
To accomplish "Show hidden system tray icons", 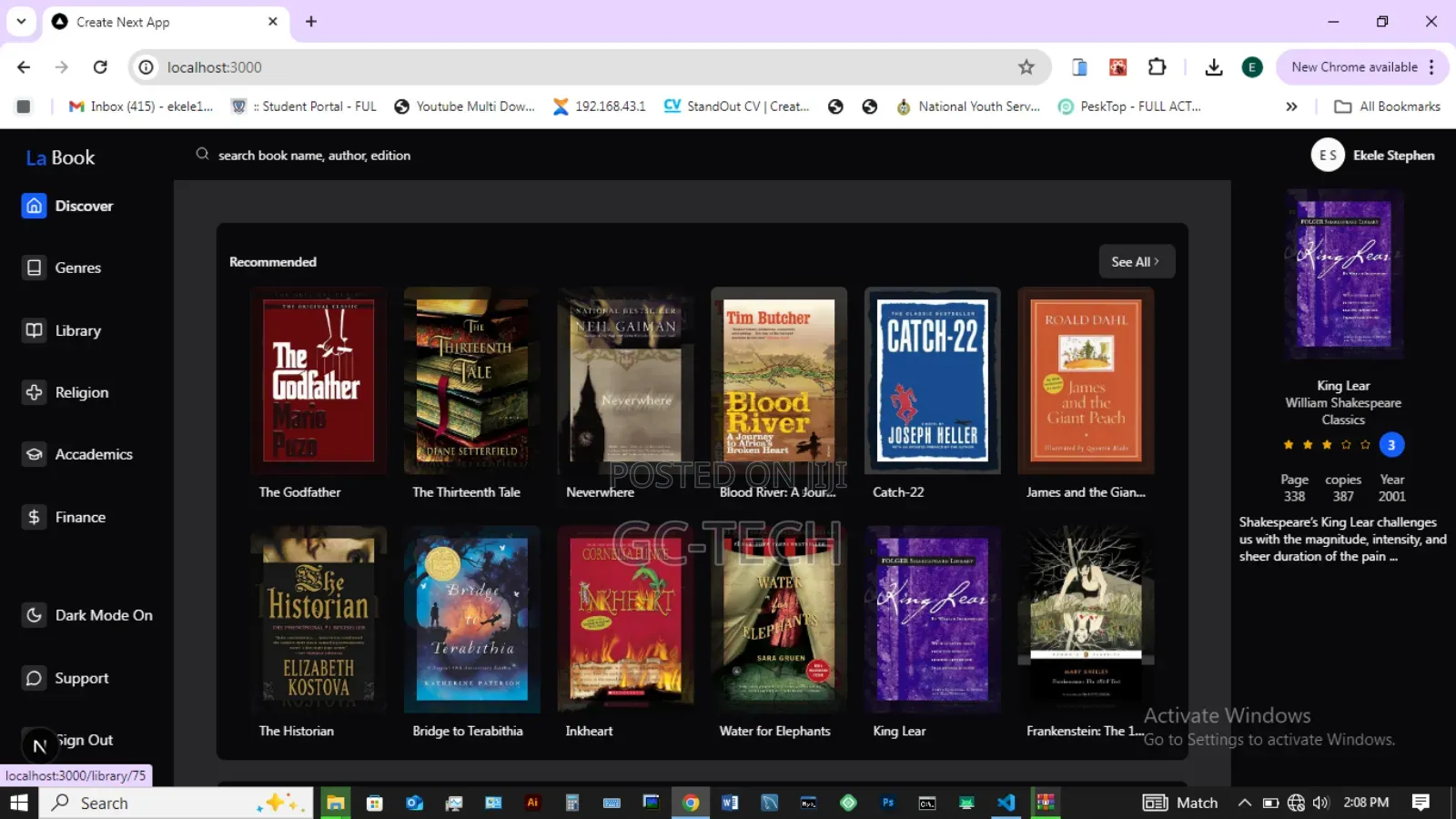I will (x=1245, y=803).
